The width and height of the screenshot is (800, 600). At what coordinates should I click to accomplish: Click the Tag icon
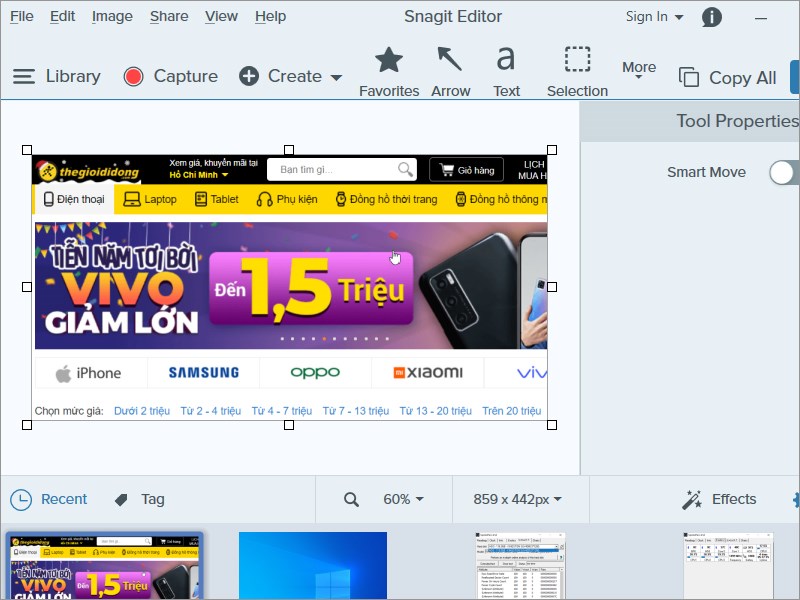(x=121, y=499)
